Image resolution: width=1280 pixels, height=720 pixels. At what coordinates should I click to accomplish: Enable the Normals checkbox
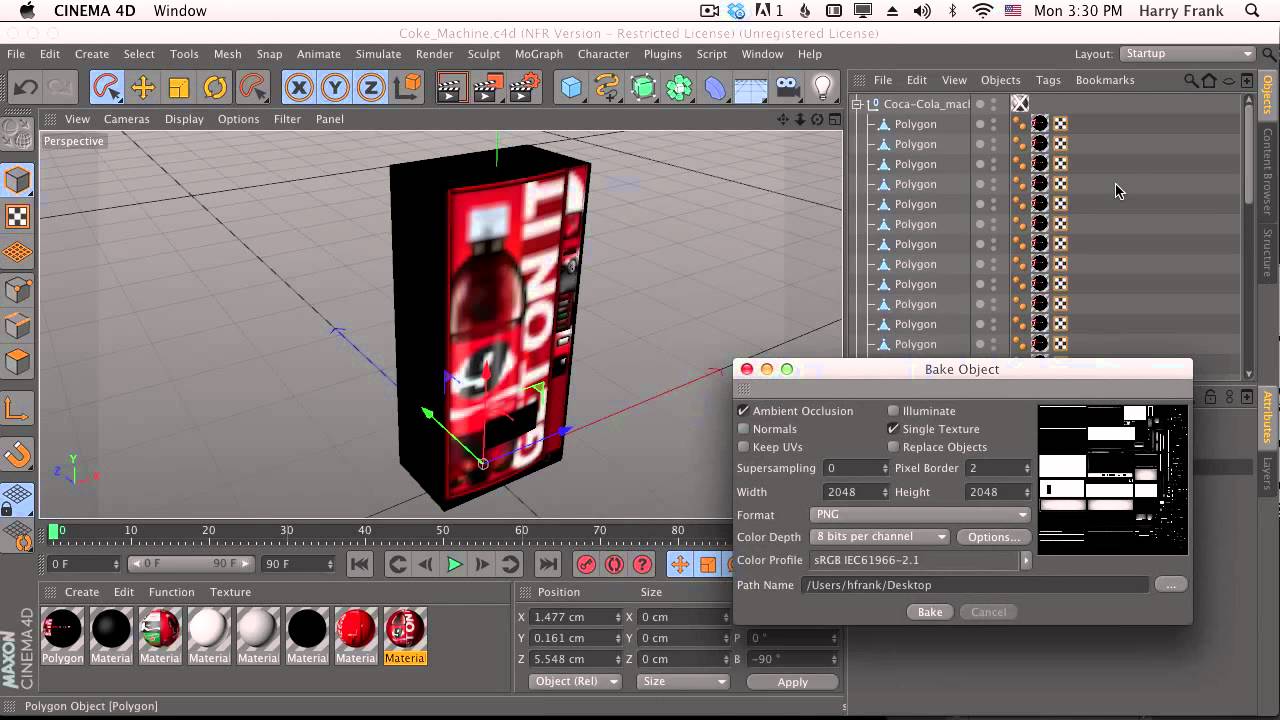pyautogui.click(x=743, y=429)
